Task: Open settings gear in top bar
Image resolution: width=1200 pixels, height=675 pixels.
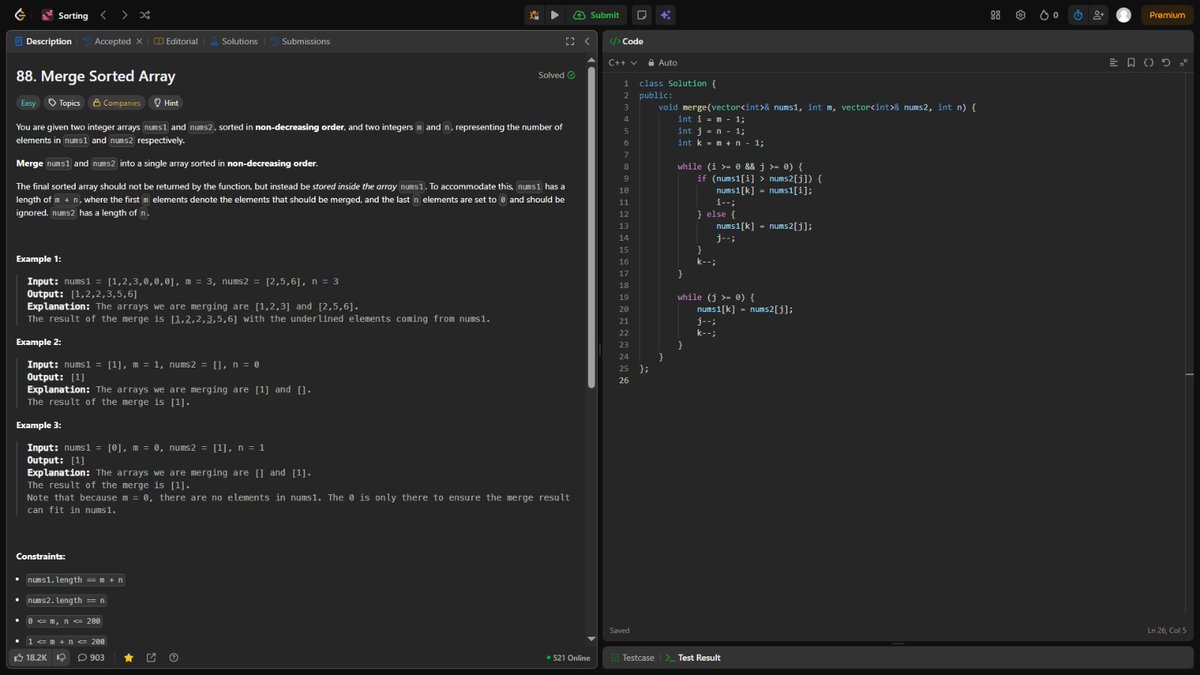Action: (x=1020, y=15)
